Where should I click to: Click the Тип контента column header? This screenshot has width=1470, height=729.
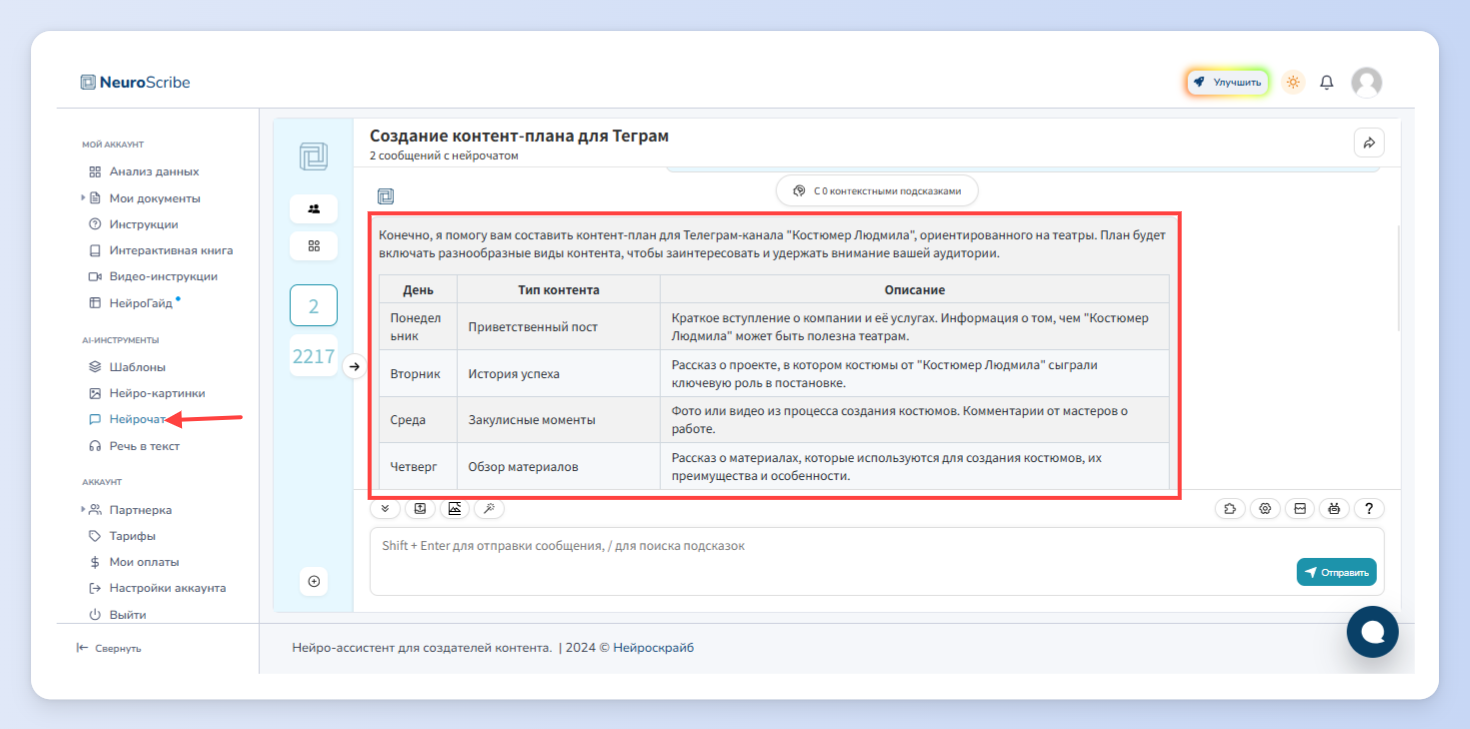[559, 289]
